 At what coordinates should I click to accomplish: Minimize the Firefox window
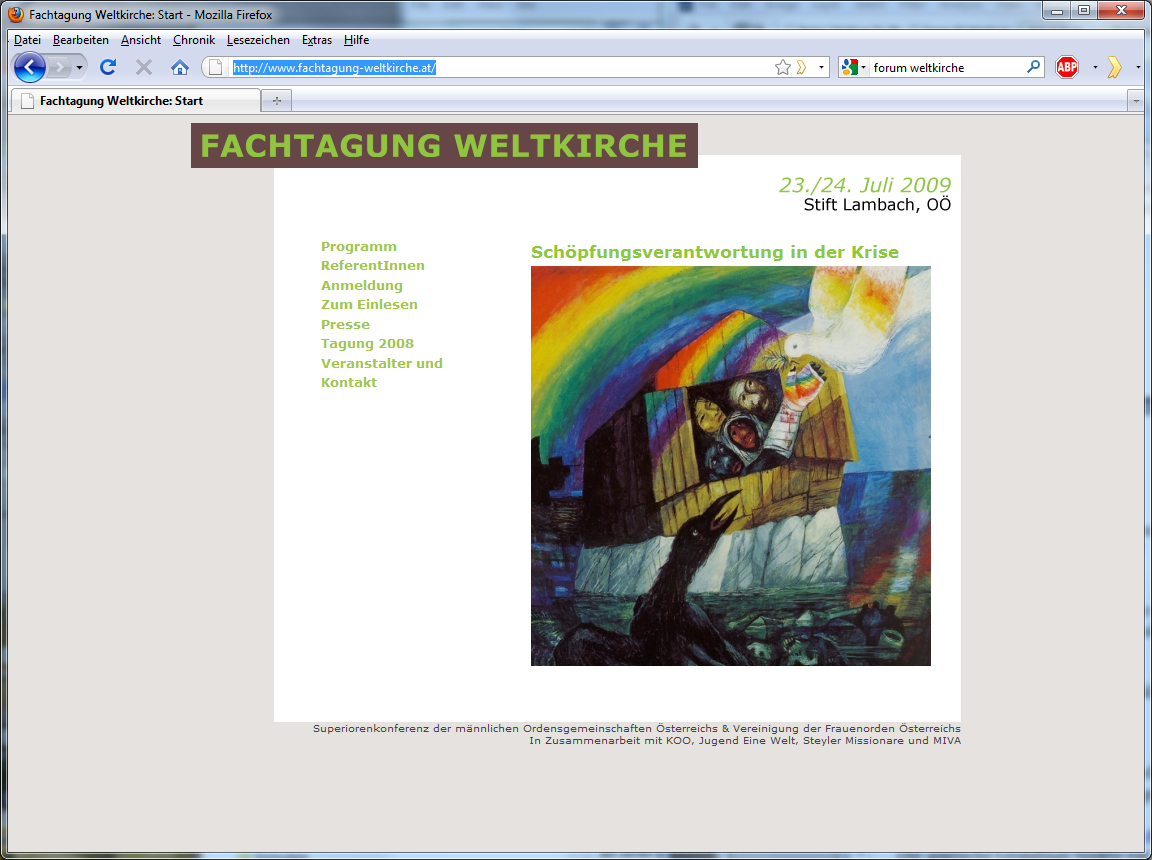click(1056, 11)
